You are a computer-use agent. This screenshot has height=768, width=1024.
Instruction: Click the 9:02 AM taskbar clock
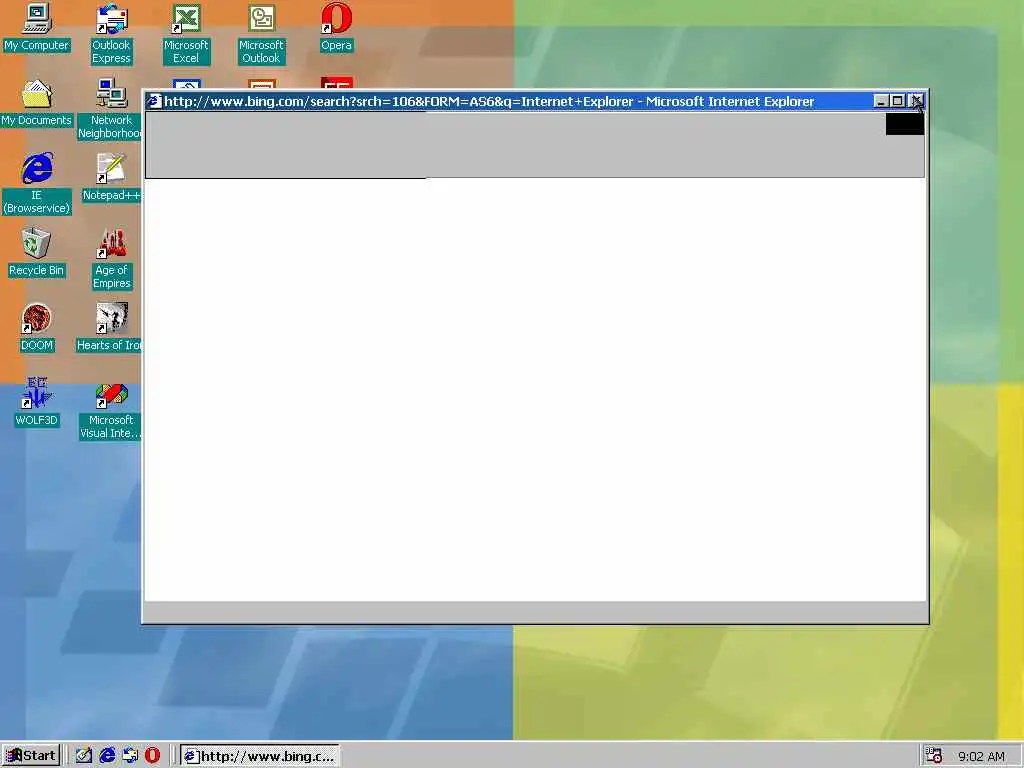click(981, 757)
